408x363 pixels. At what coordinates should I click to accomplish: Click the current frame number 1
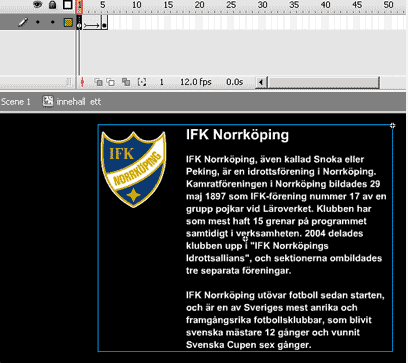pyautogui.click(x=162, y=82)
